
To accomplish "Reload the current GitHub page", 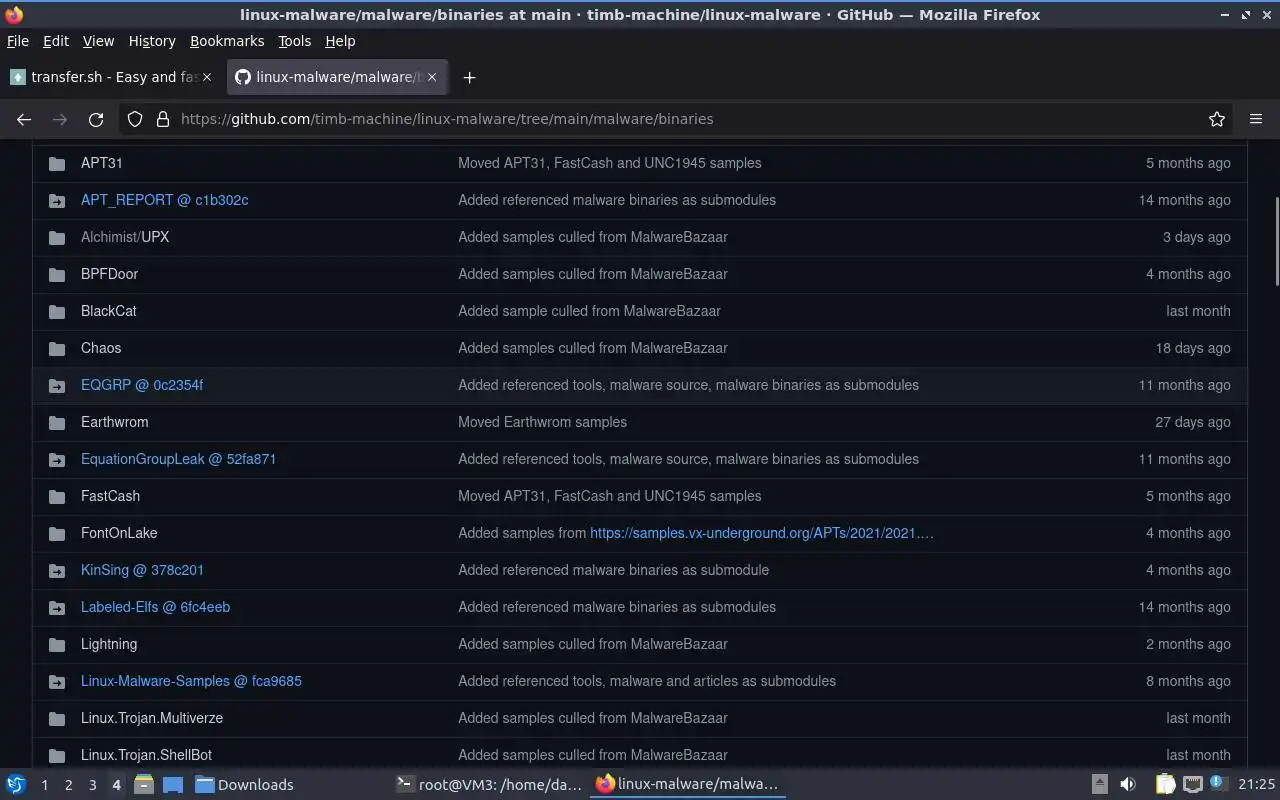I will (96, 119).
